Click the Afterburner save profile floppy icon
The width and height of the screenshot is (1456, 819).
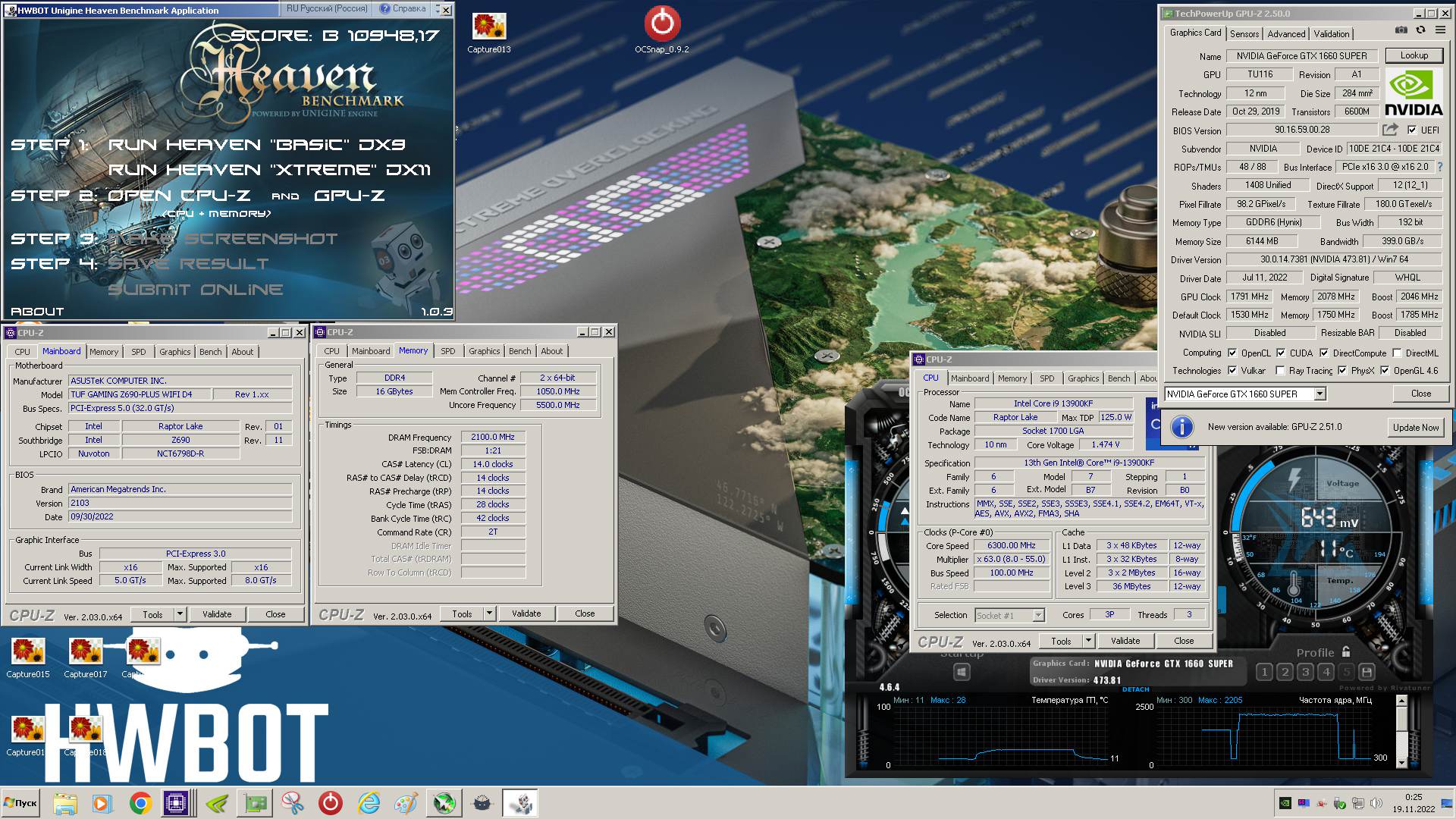coord(1367,672)
